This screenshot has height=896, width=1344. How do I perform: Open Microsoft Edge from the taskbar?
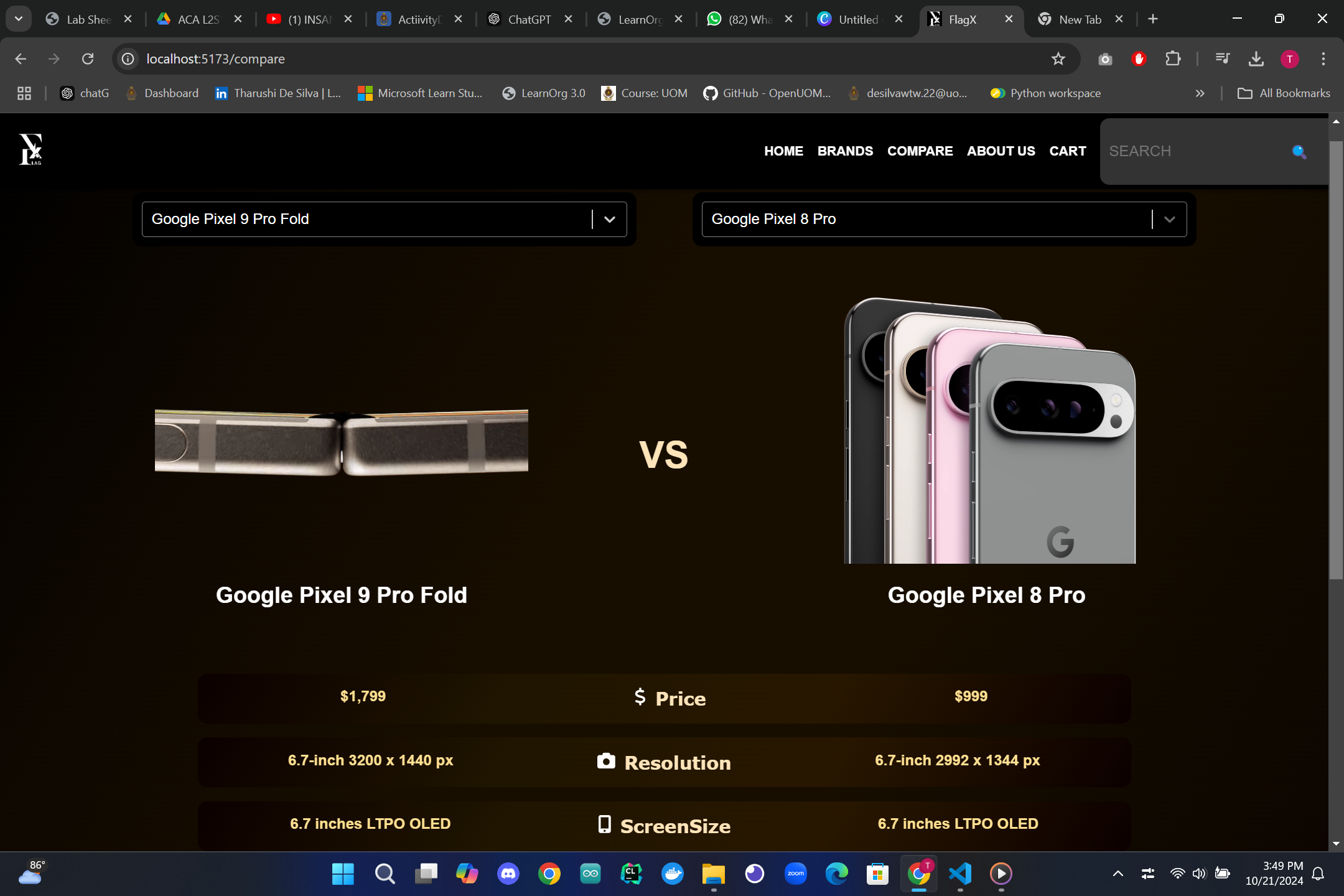836,874
